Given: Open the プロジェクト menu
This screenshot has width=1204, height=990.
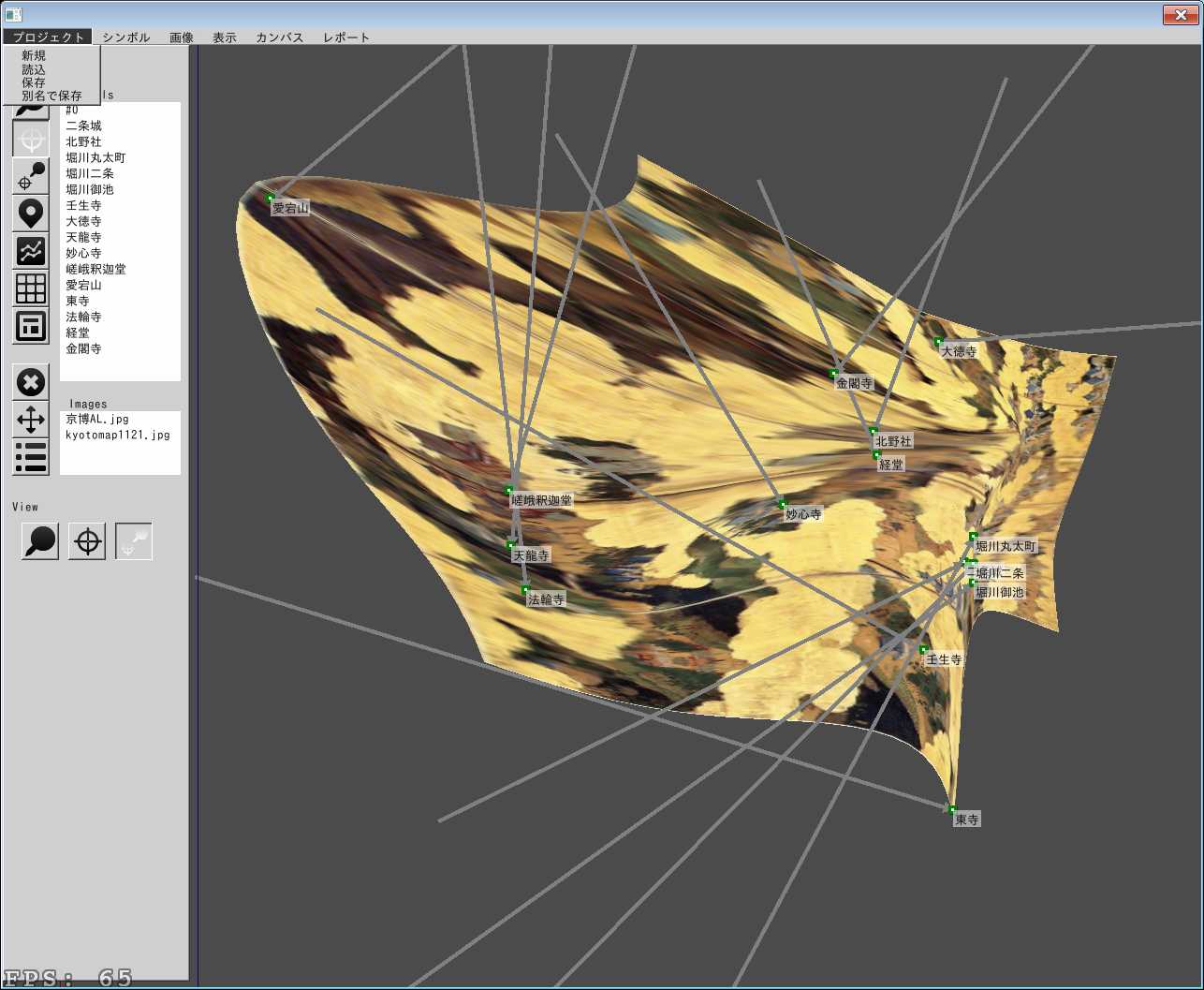Looking at the screenshot, I should [x=48, y=37].
